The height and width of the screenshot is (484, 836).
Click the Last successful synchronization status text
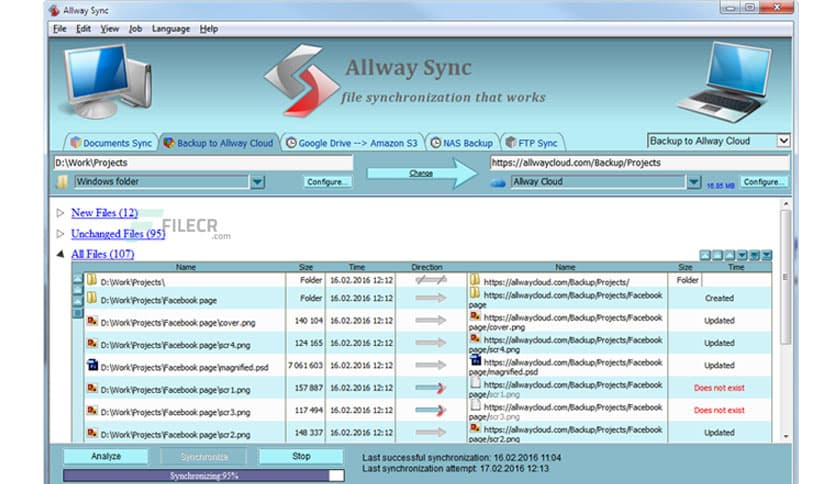(462, 457)
